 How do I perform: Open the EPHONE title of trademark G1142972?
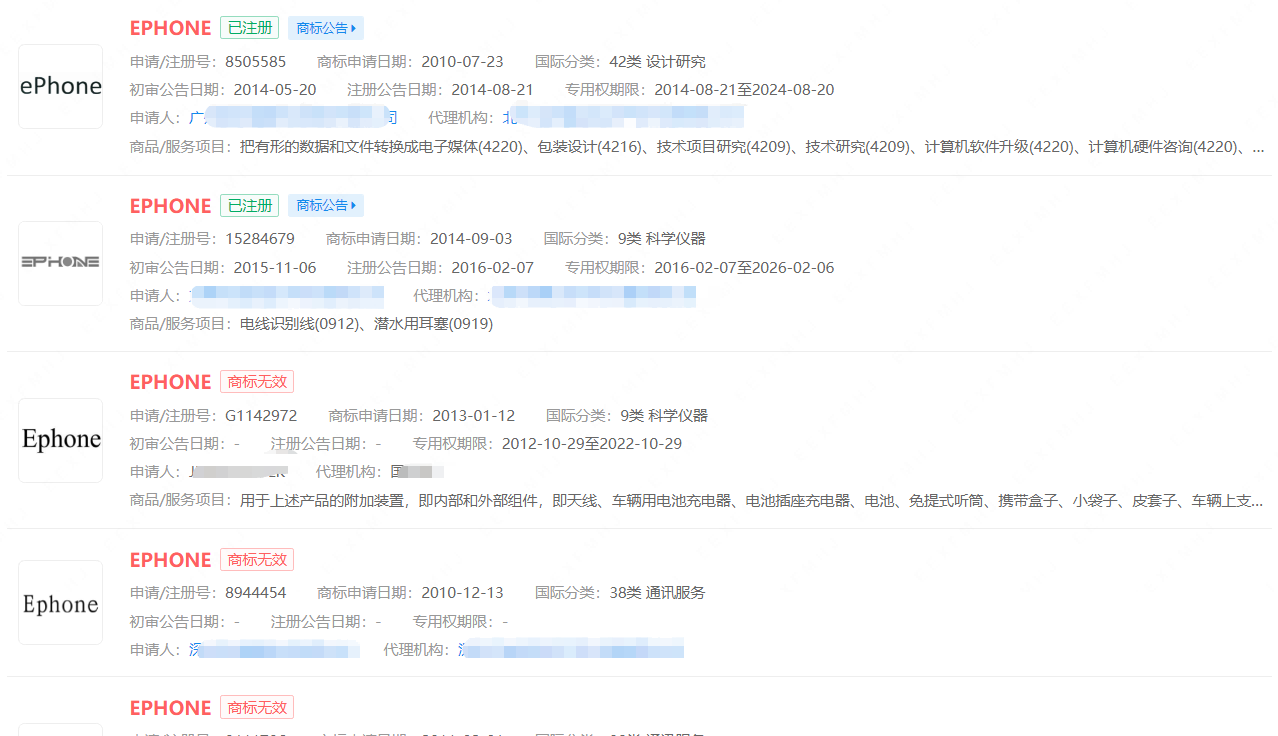[171, 382]
